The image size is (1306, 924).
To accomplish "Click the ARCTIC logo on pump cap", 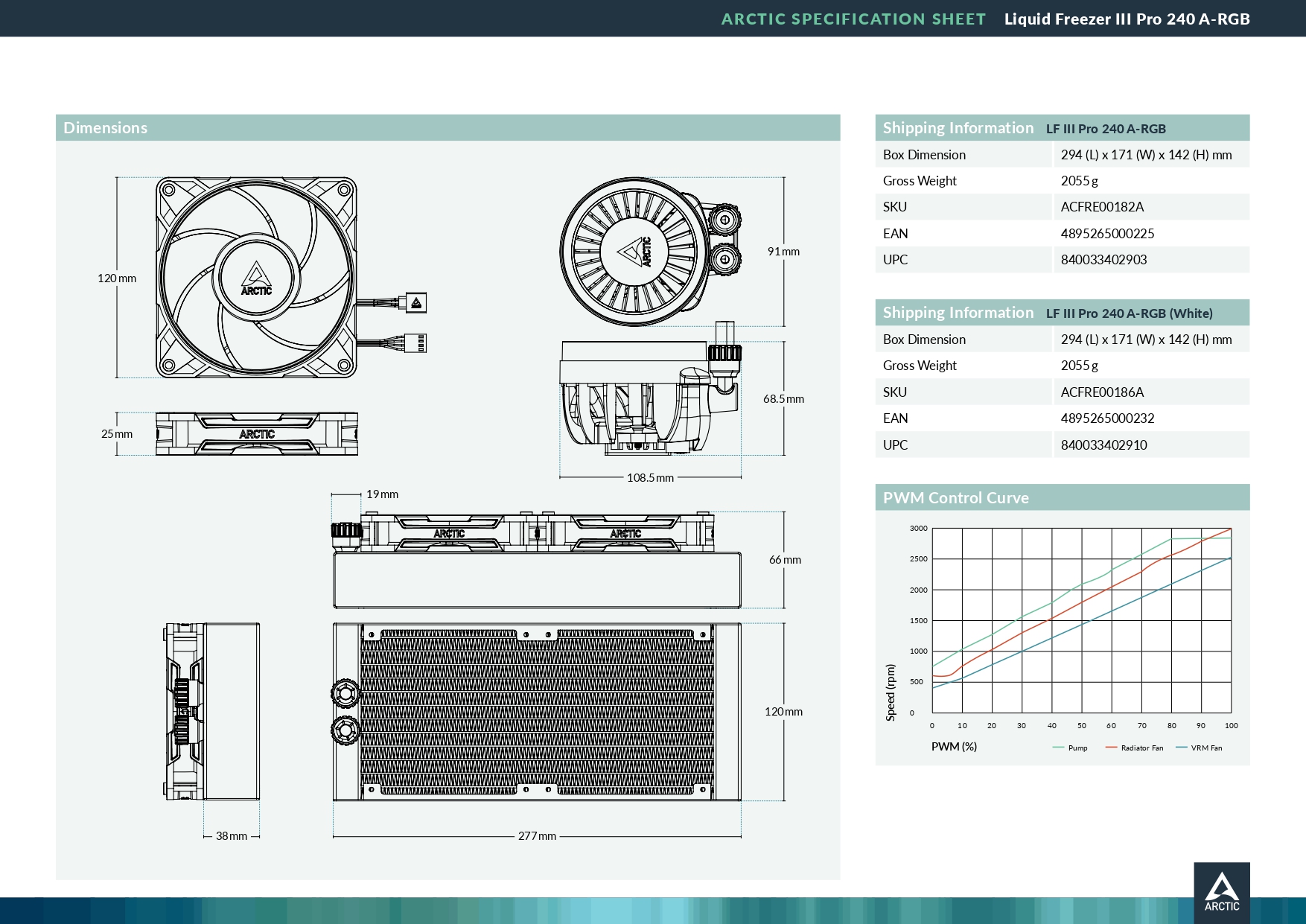I will (634, 252).
